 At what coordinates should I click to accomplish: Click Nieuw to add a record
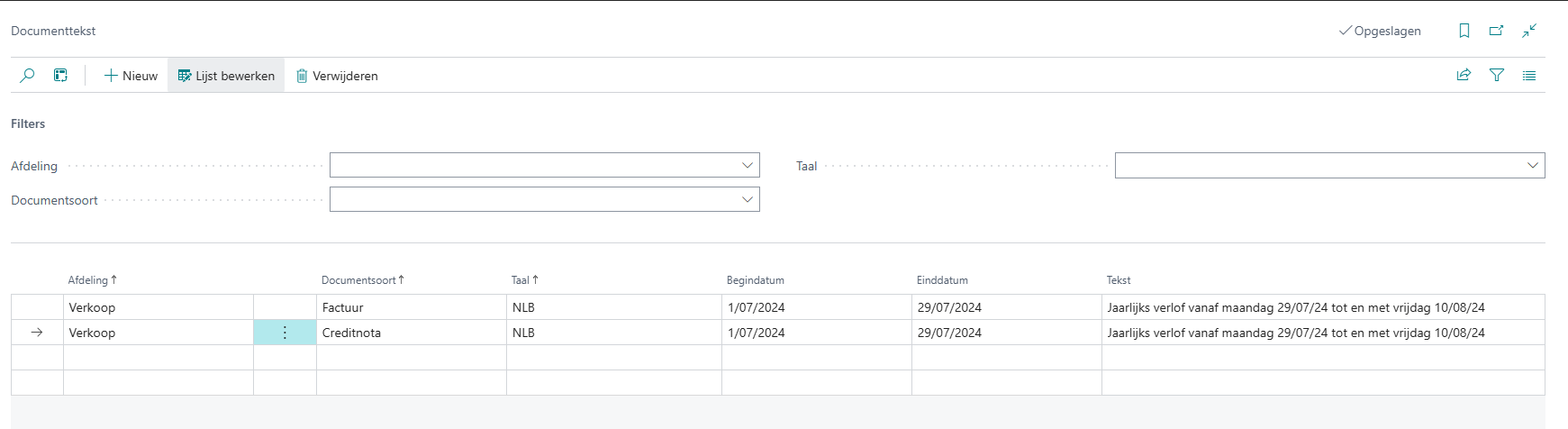[x=131, y=76]
